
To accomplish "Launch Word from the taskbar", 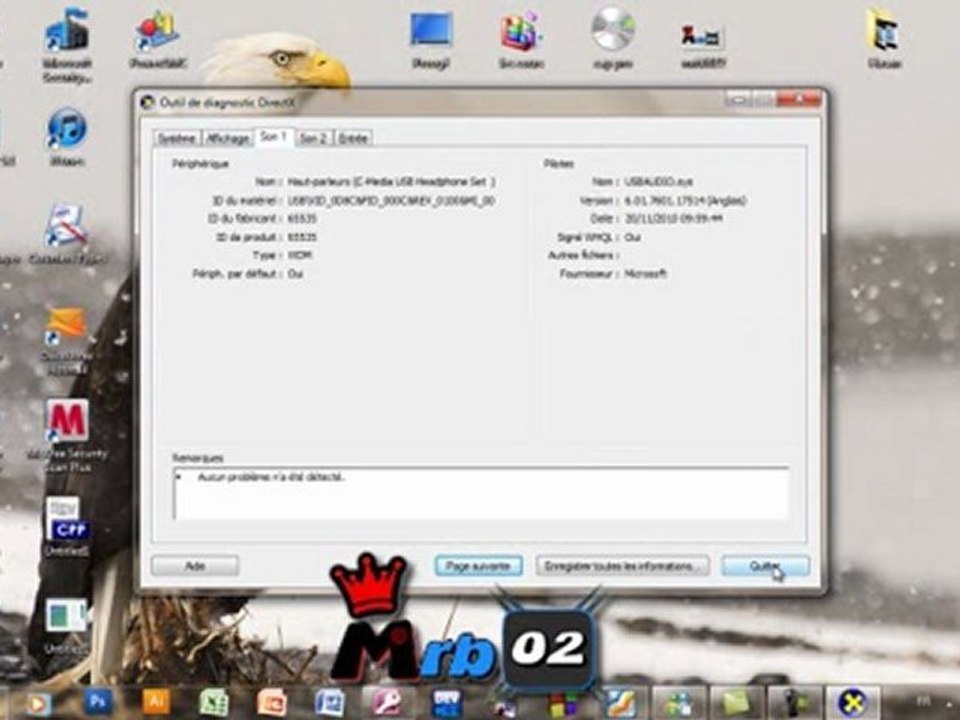I will pos(330,702).
